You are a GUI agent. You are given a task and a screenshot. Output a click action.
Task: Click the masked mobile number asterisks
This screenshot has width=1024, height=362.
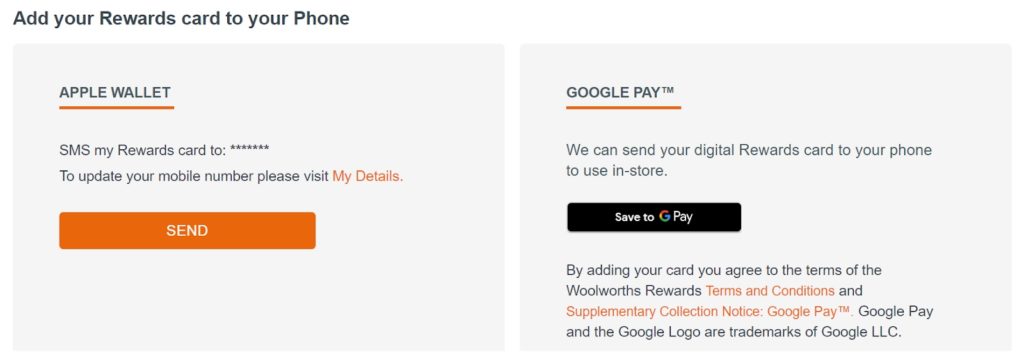tap(250, 150)
